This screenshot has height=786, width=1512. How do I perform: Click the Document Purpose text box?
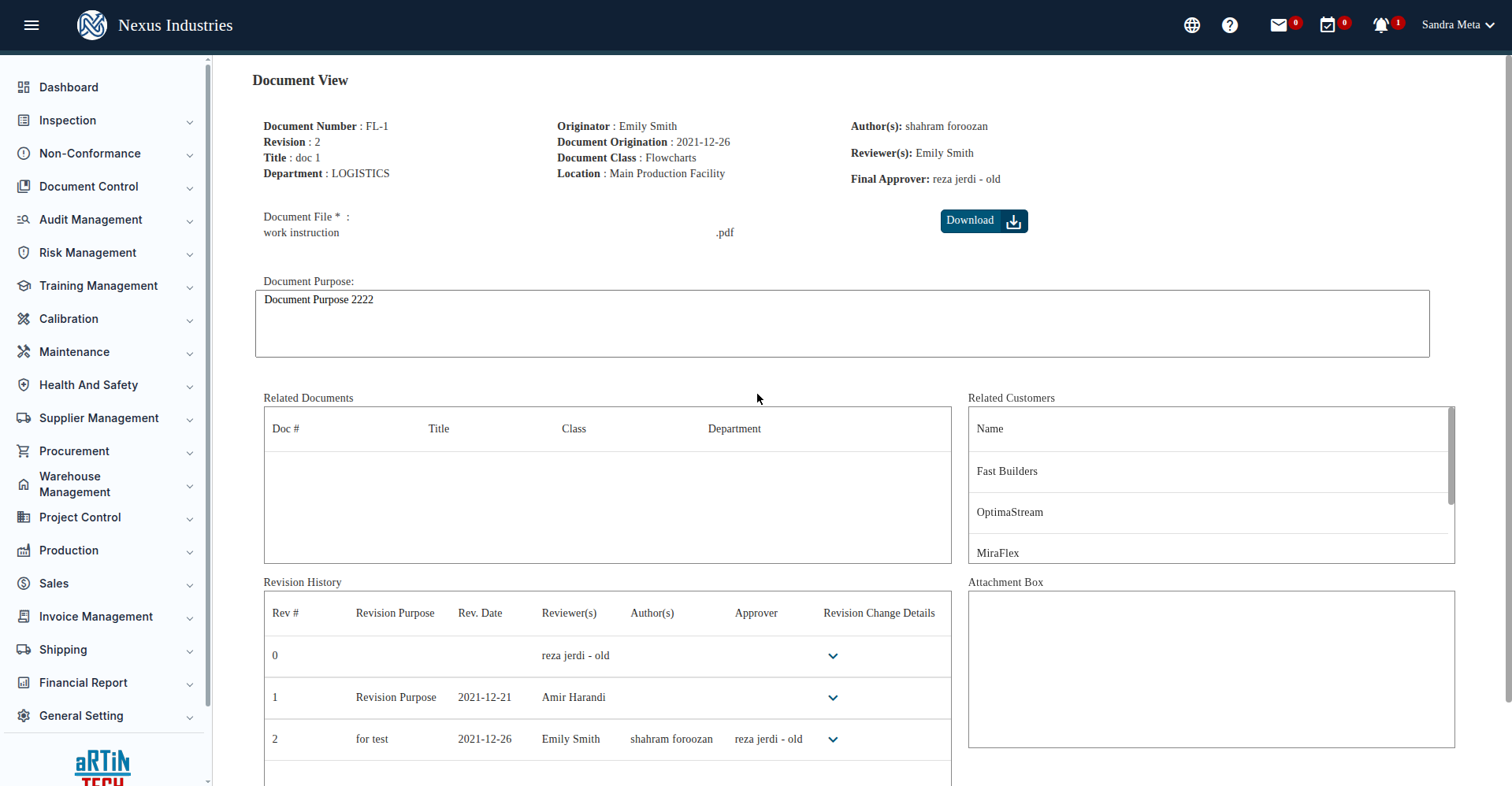tap(842, 324)
